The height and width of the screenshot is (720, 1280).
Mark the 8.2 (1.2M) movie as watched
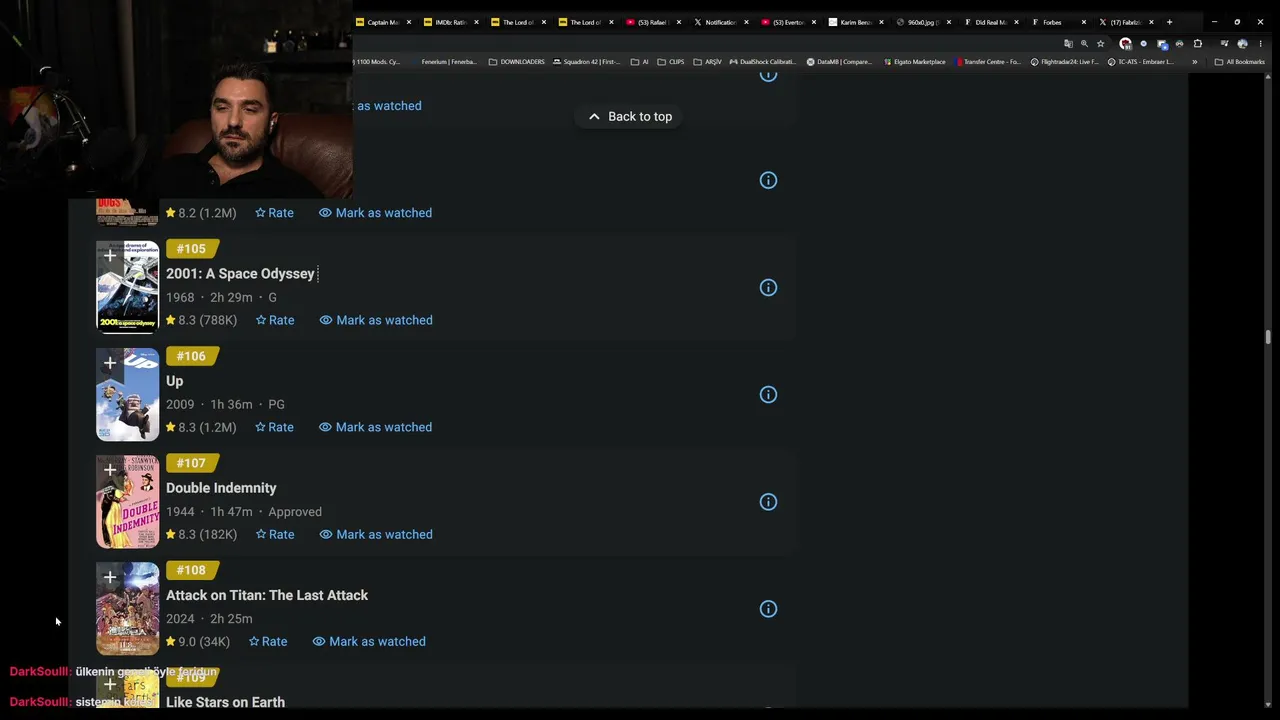[x=375, y=213]
